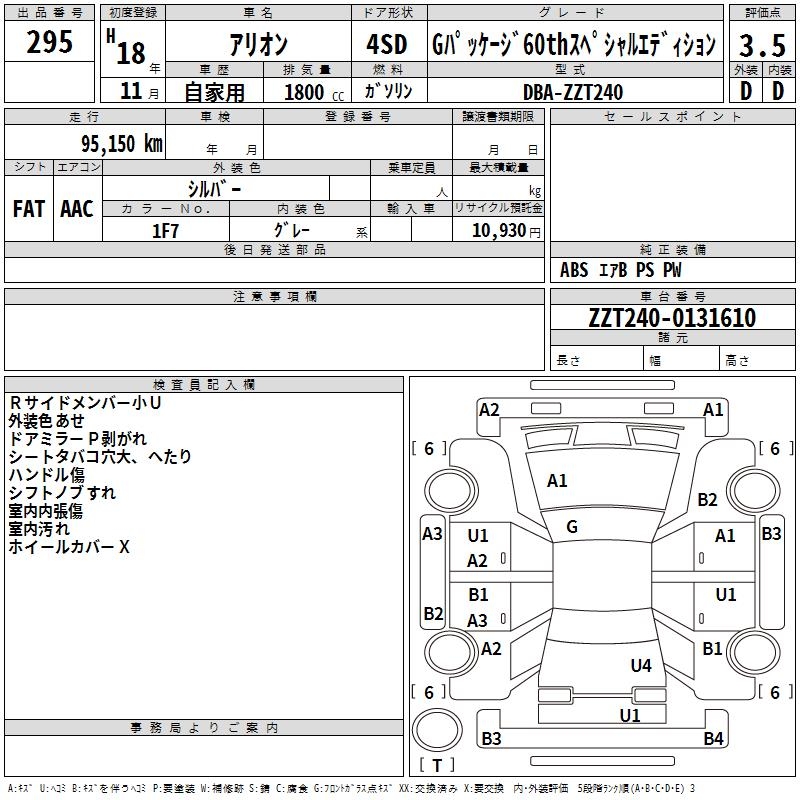Click the chassis number ZZT240-0131610
800x800 pixels.
click(x=672, y=318)
